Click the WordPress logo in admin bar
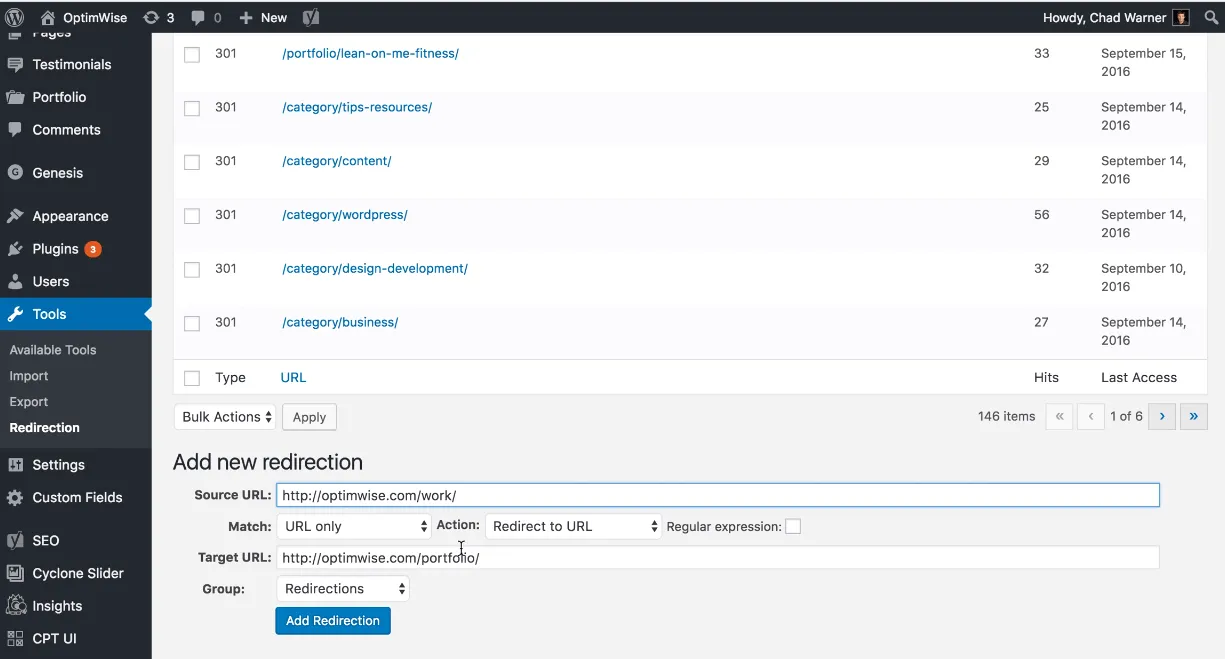The image size is (1225, 659). 14,17
